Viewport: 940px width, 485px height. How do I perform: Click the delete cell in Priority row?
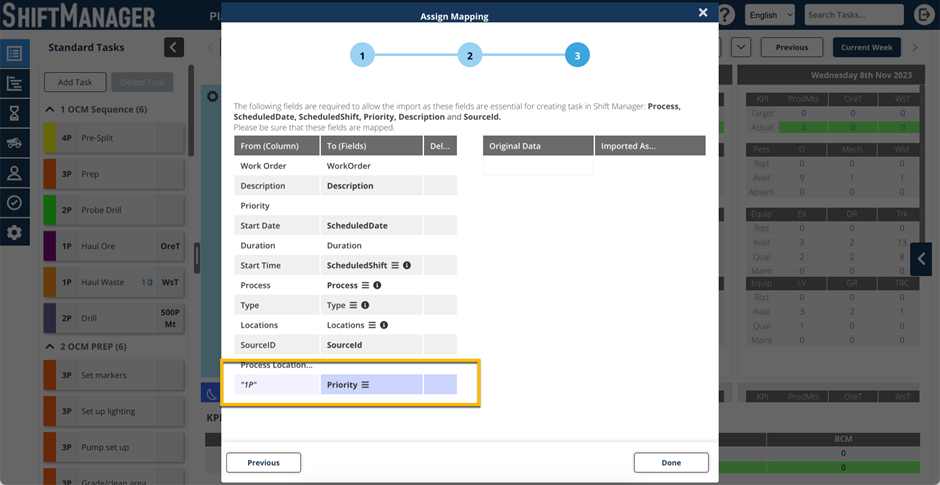coord(441,385)
